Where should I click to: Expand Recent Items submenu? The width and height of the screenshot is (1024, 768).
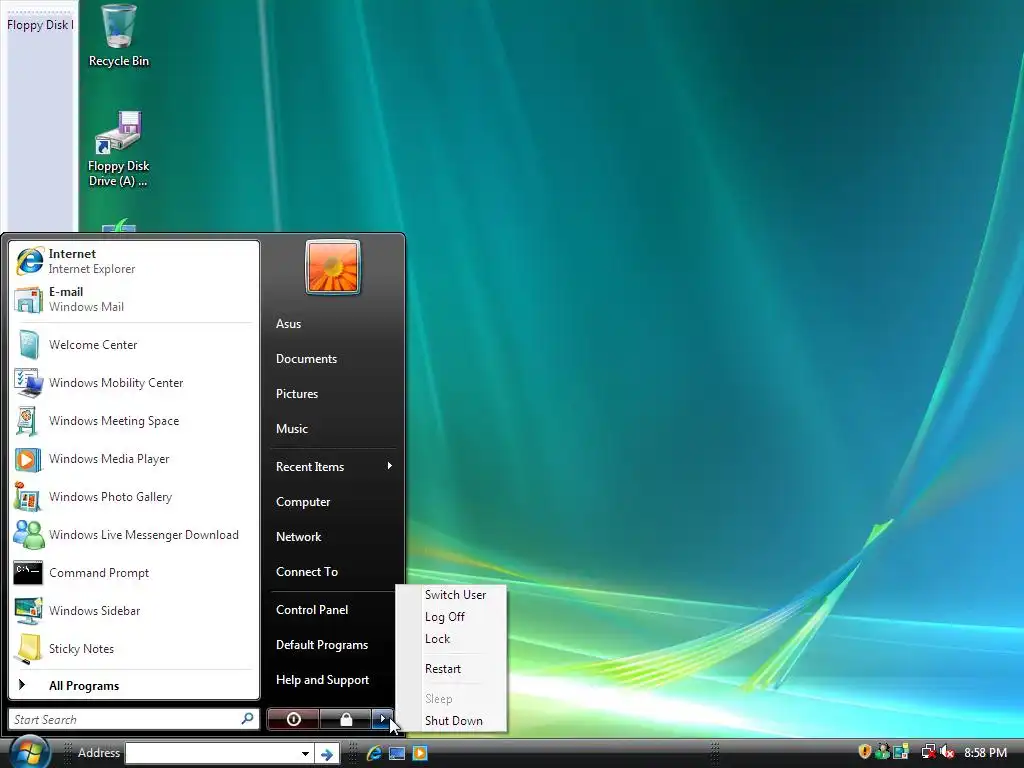pos(333,466)
